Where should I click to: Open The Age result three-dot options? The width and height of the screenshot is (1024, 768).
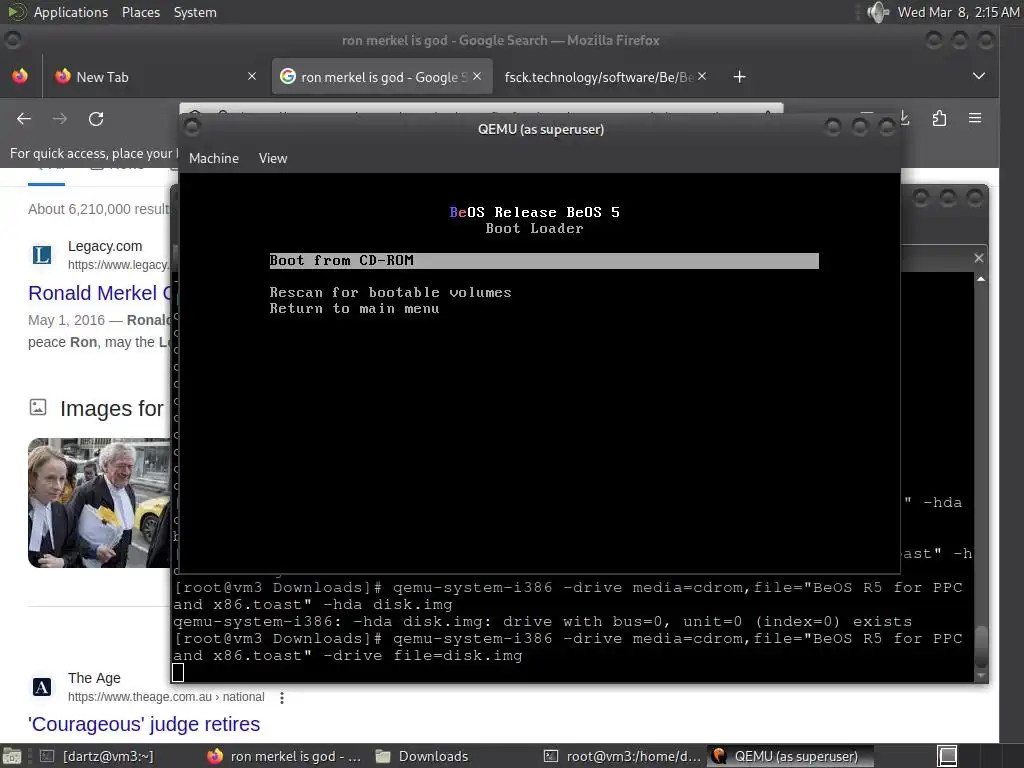(x=281, y=697)
